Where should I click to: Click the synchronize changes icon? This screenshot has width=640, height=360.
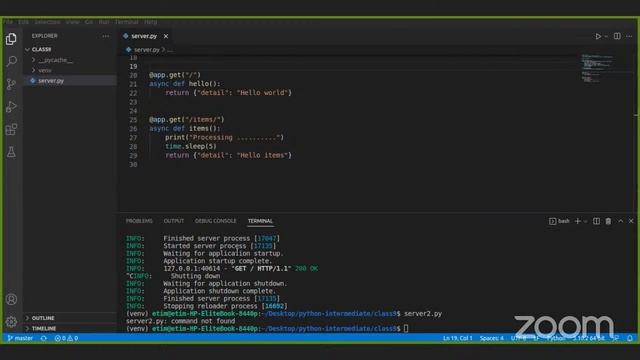pyautogui.click(x=44, y=338)
